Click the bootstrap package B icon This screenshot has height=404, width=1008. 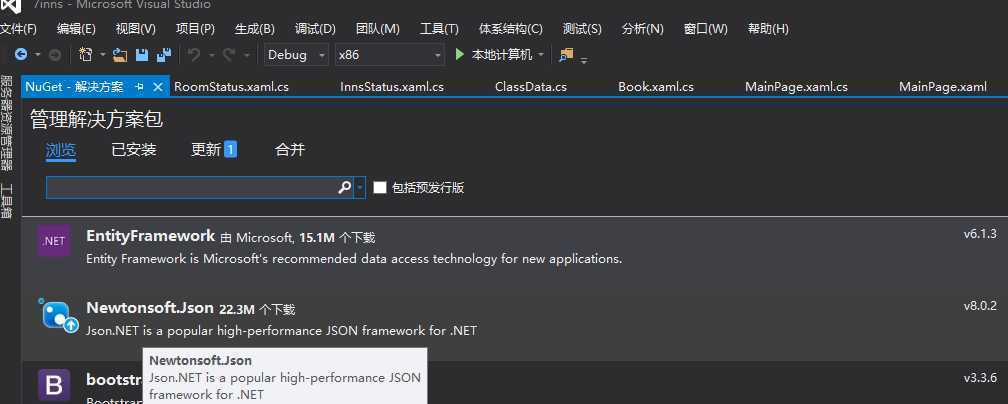point(54,386)
